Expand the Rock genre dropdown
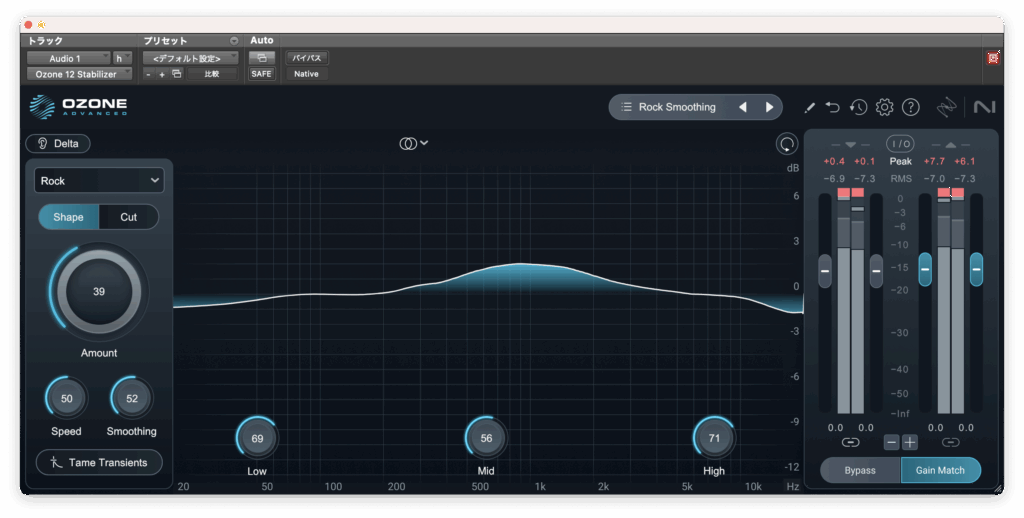 (99, 181)
